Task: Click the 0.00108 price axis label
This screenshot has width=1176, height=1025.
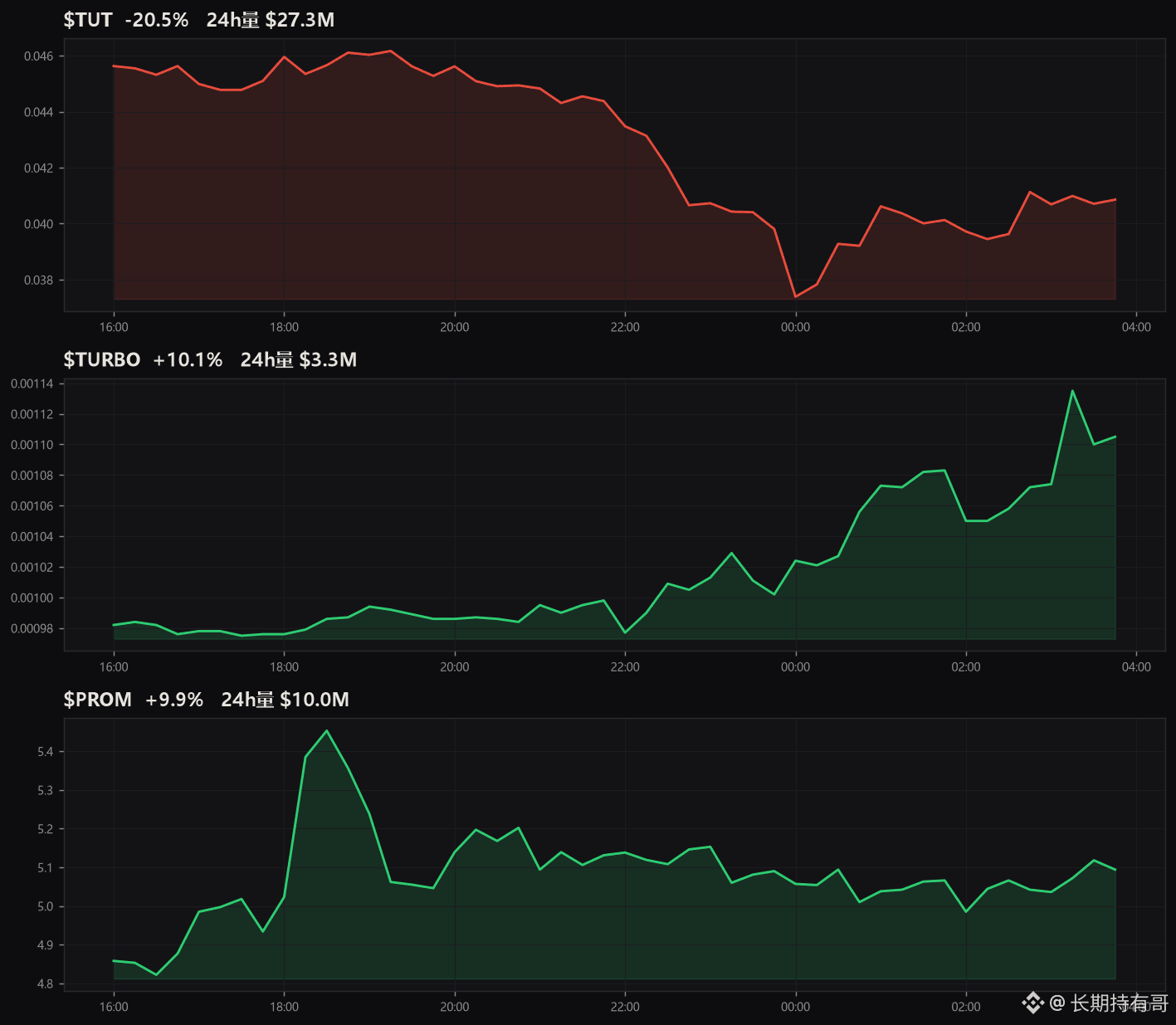Action: pyautogui.click(x=32, y=476)
